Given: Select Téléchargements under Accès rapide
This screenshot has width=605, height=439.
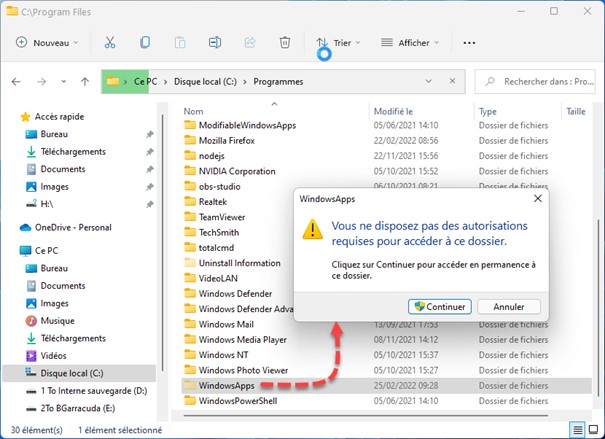Looking at the screenshot, I should pos(73,151).
